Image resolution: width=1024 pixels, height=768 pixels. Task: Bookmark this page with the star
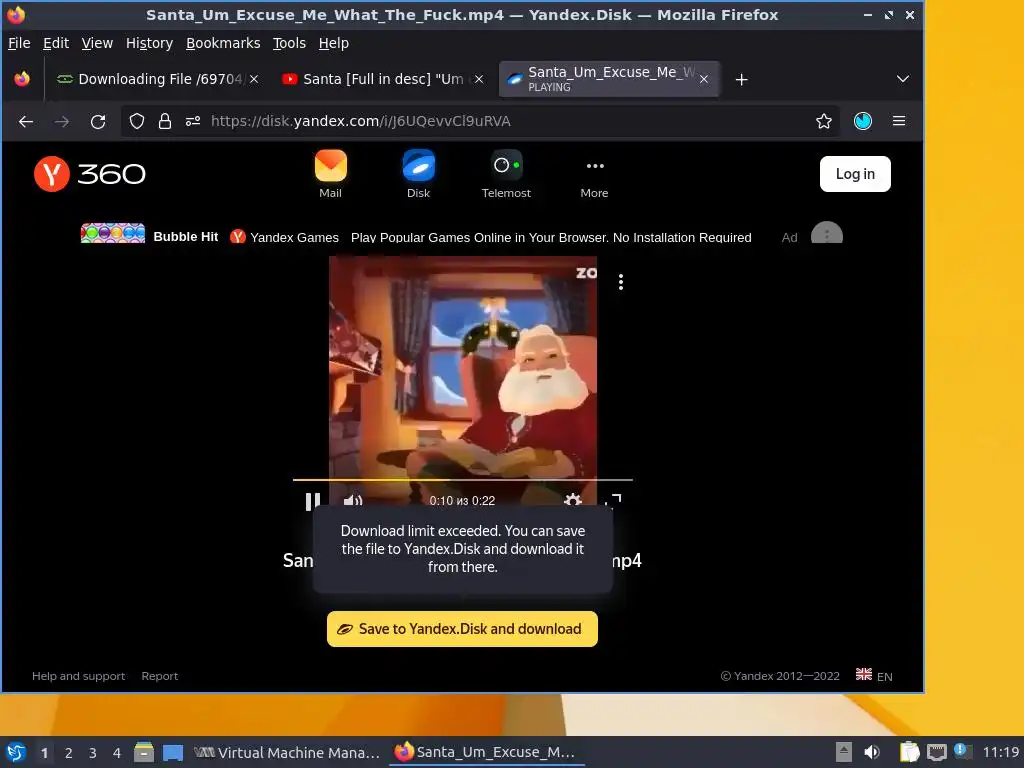click(x=824, y=121)
